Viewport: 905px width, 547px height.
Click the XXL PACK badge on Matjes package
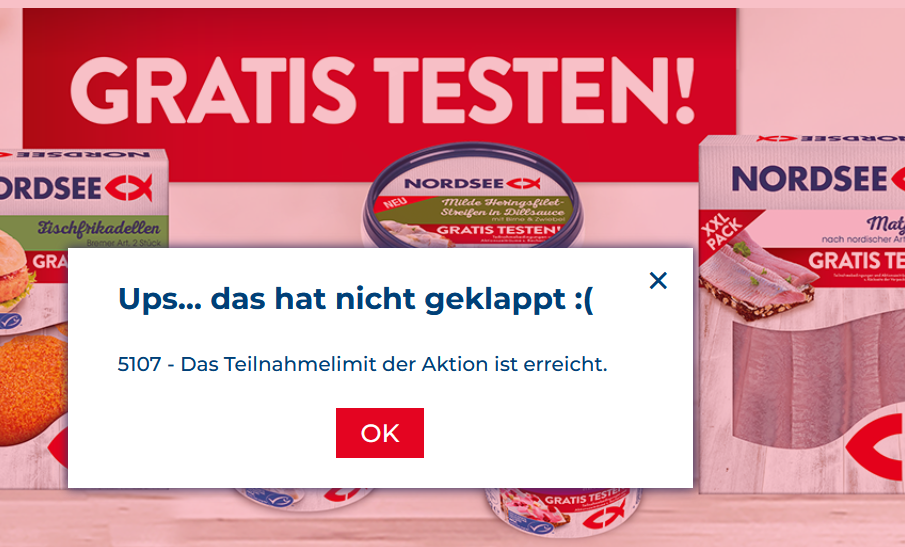(x=719, y=232)
